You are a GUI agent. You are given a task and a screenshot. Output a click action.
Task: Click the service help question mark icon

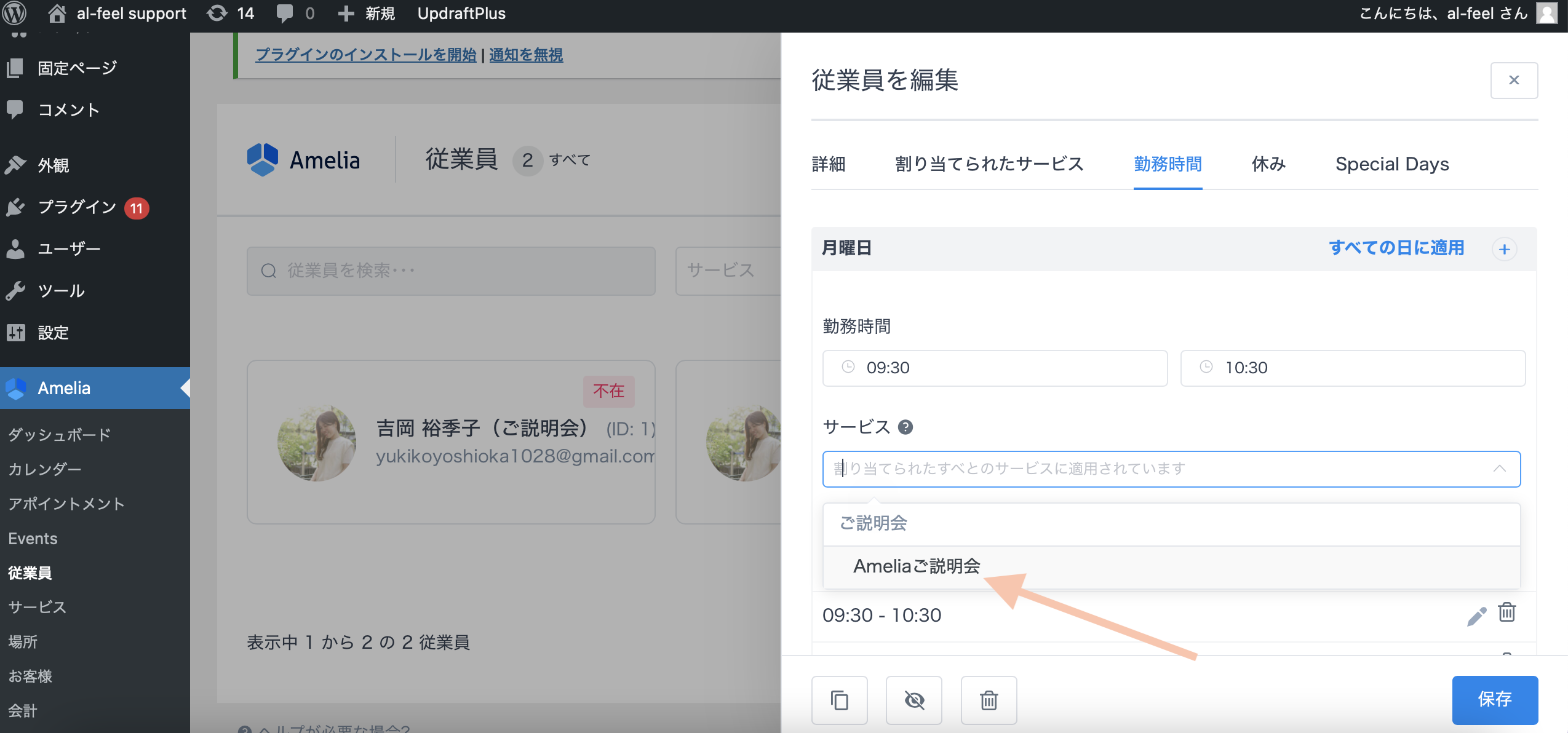click(x=905, y=427)
